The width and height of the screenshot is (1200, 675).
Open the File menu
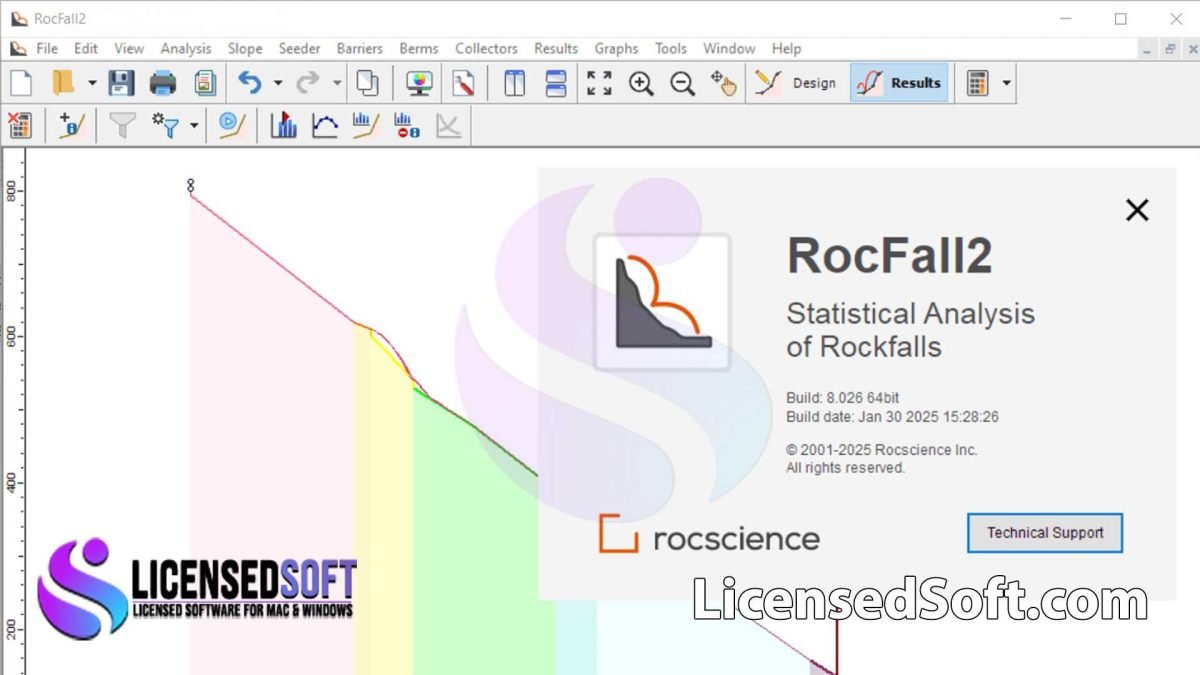click(x=47, y=48)
